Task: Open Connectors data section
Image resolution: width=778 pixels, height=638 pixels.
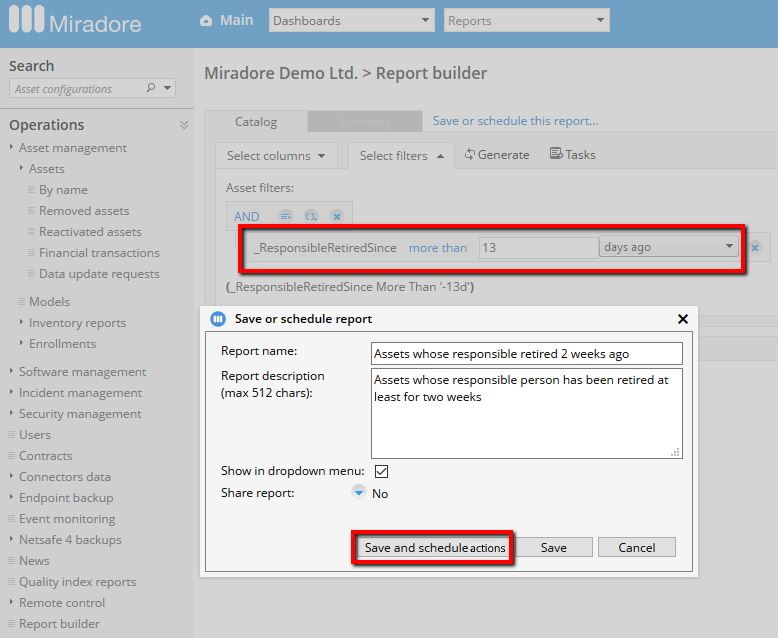Action: coord(65,476)
